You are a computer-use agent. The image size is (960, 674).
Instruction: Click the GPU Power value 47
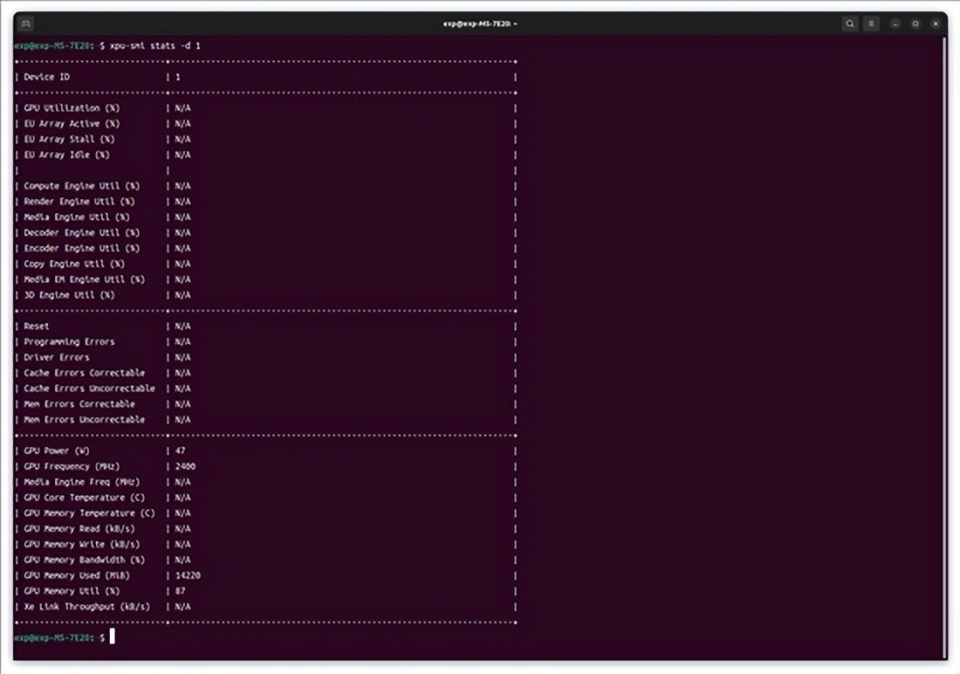(180, 451)
